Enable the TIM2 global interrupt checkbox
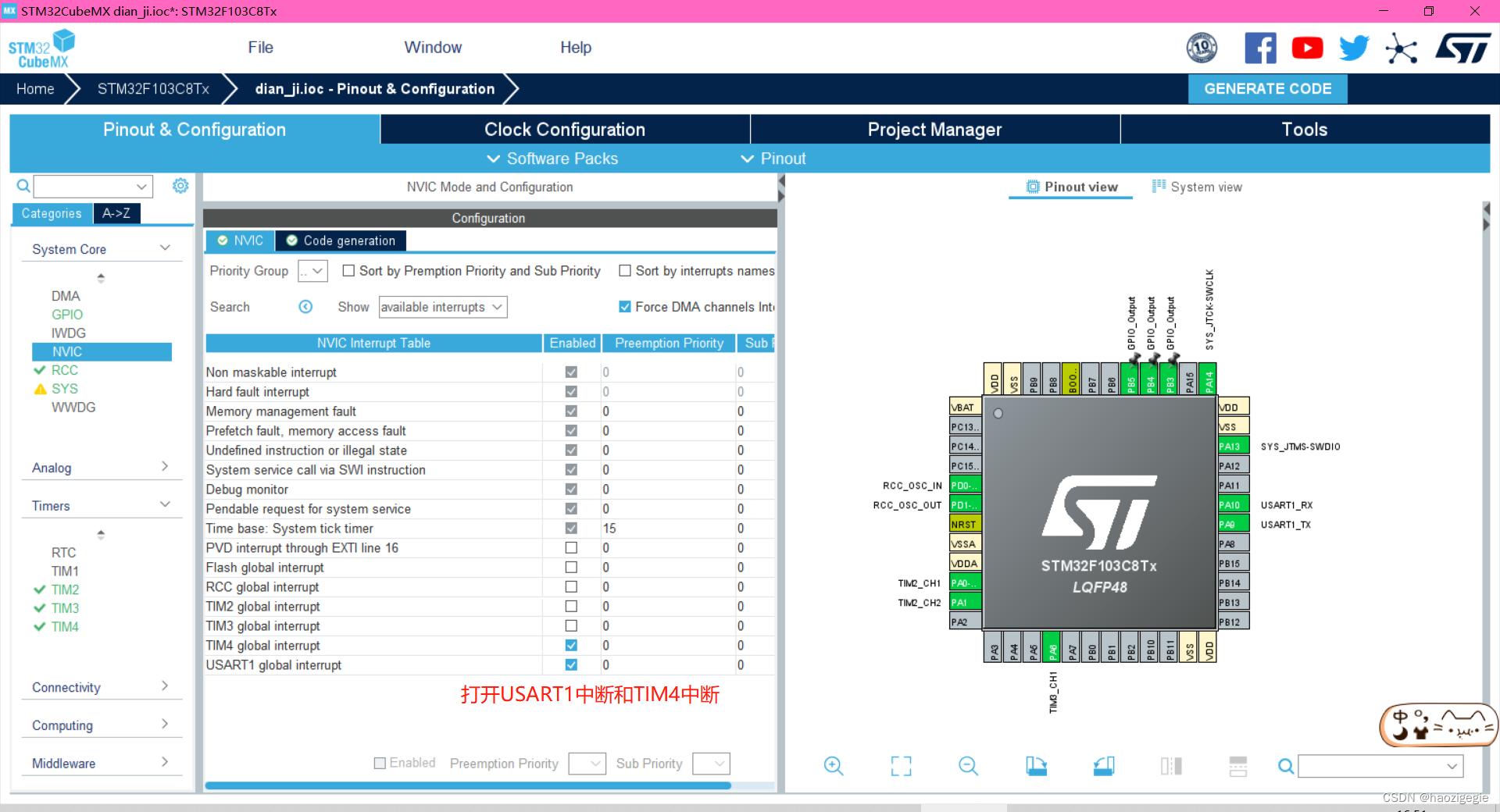 click(571, 607)
